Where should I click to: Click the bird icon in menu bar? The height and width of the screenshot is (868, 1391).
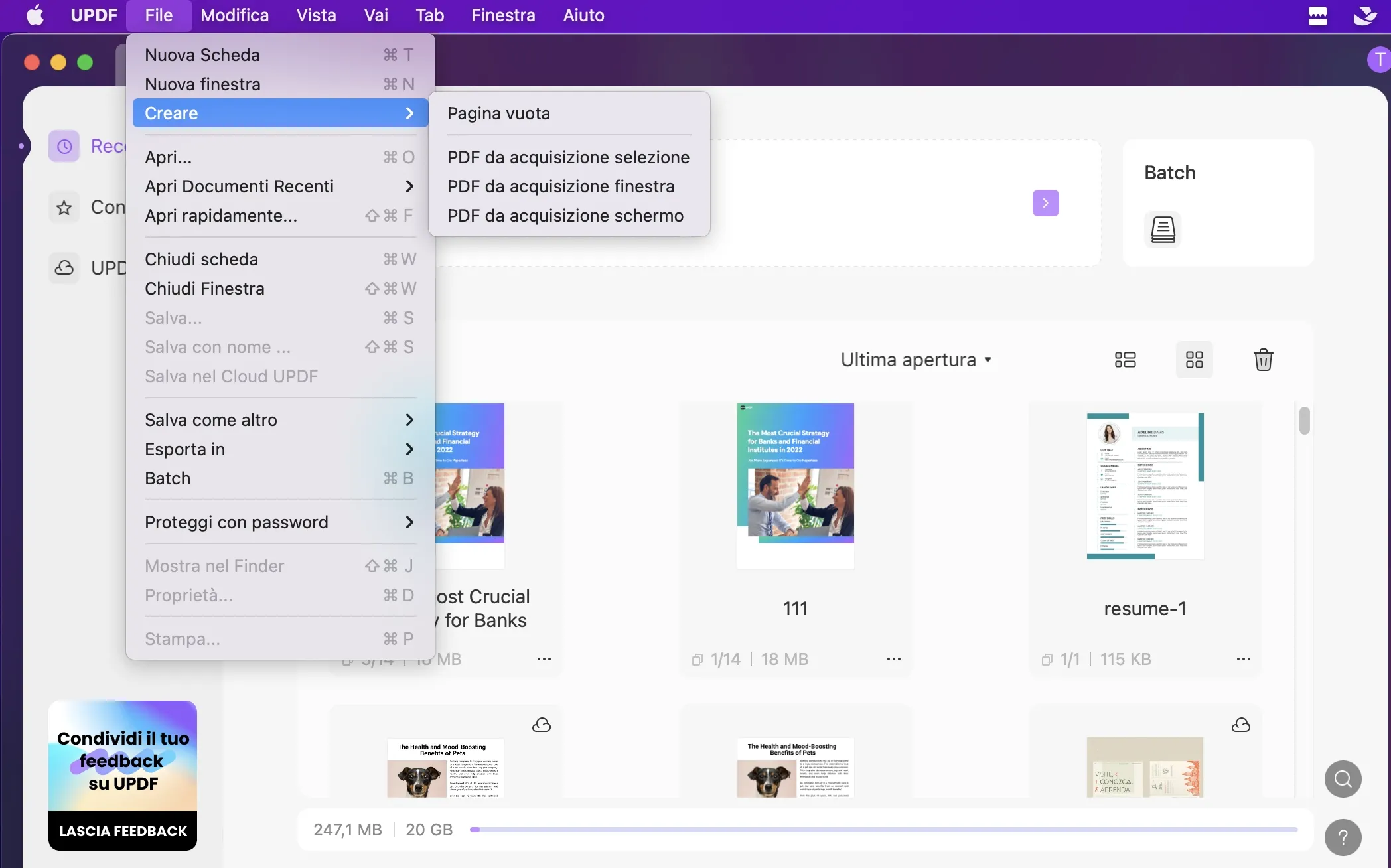[1365, 15]
